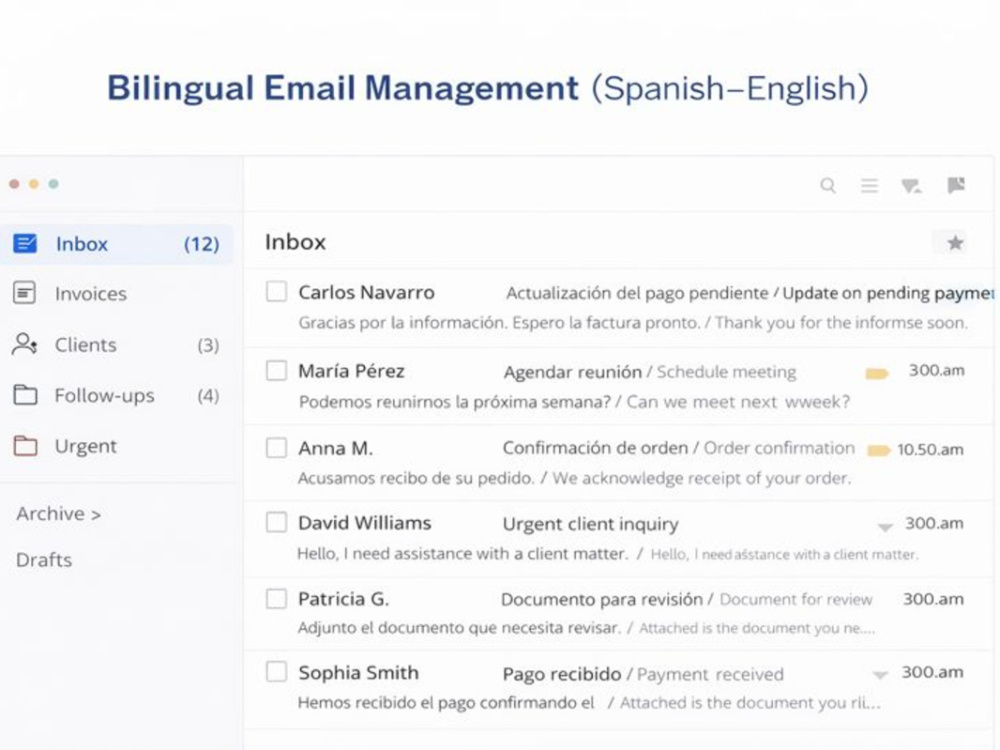This screenshot has height=750, width=1000.
Task: Open dropdown arrow on Sophia Smith email
Action: tap(880, 675)
